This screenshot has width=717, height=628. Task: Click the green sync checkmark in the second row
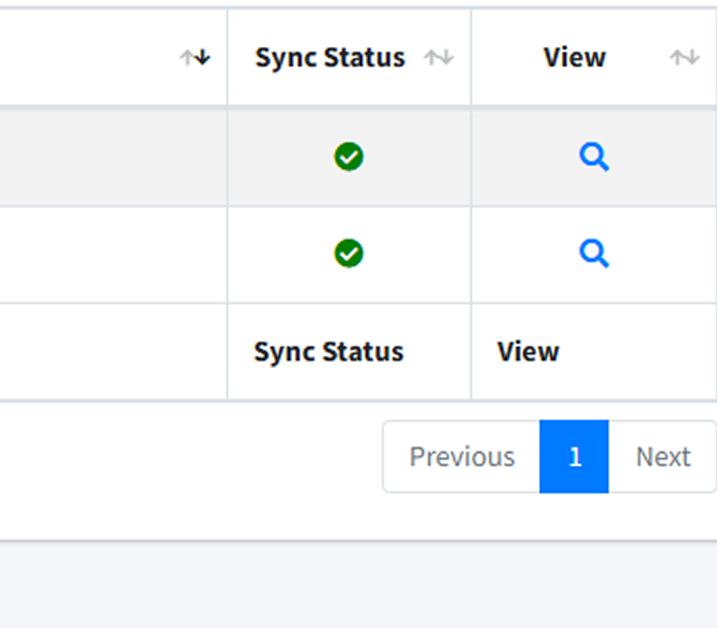tap(349, 253)
